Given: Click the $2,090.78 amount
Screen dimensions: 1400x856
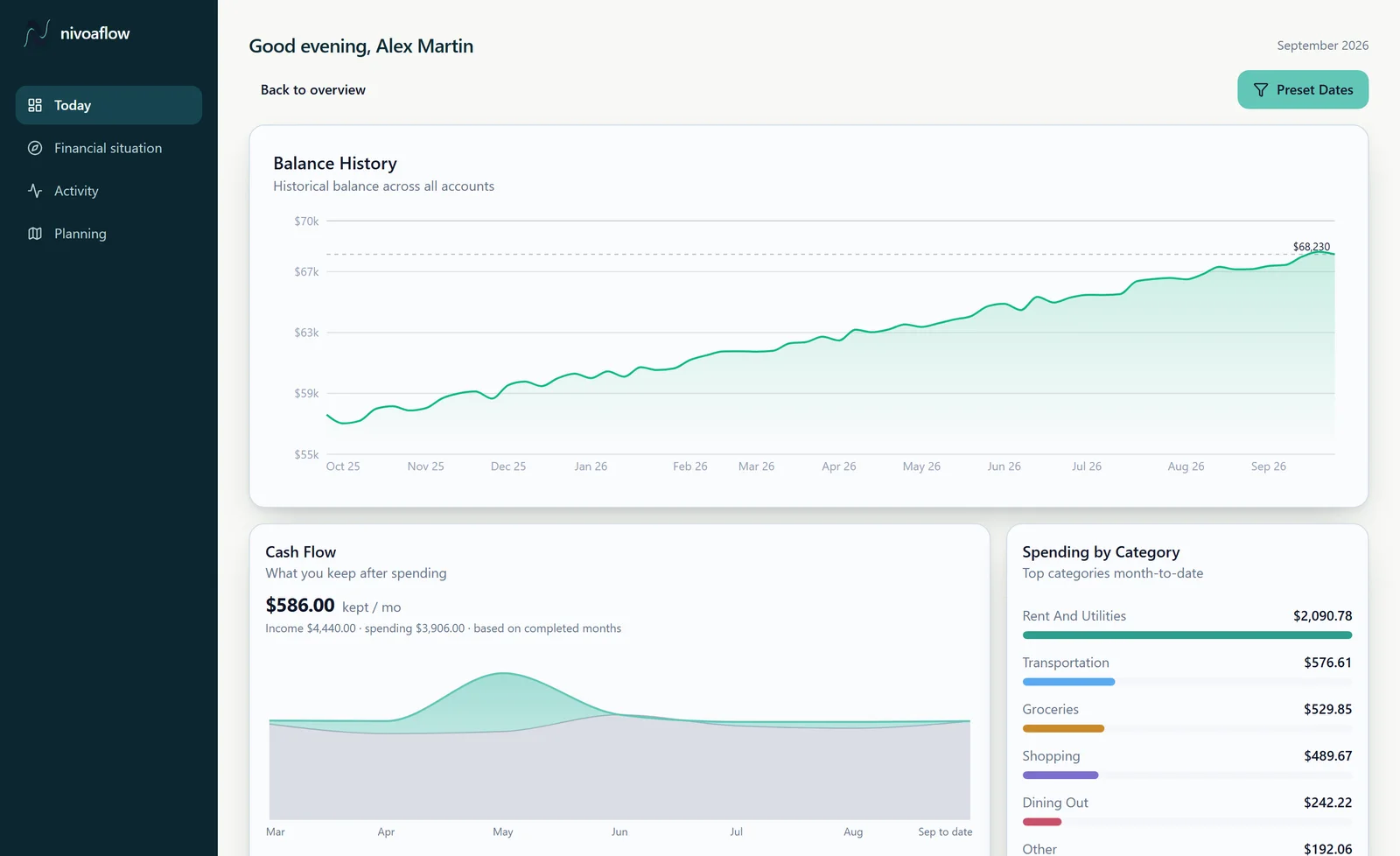Looking at the screenshot, I should point(1322,616).
